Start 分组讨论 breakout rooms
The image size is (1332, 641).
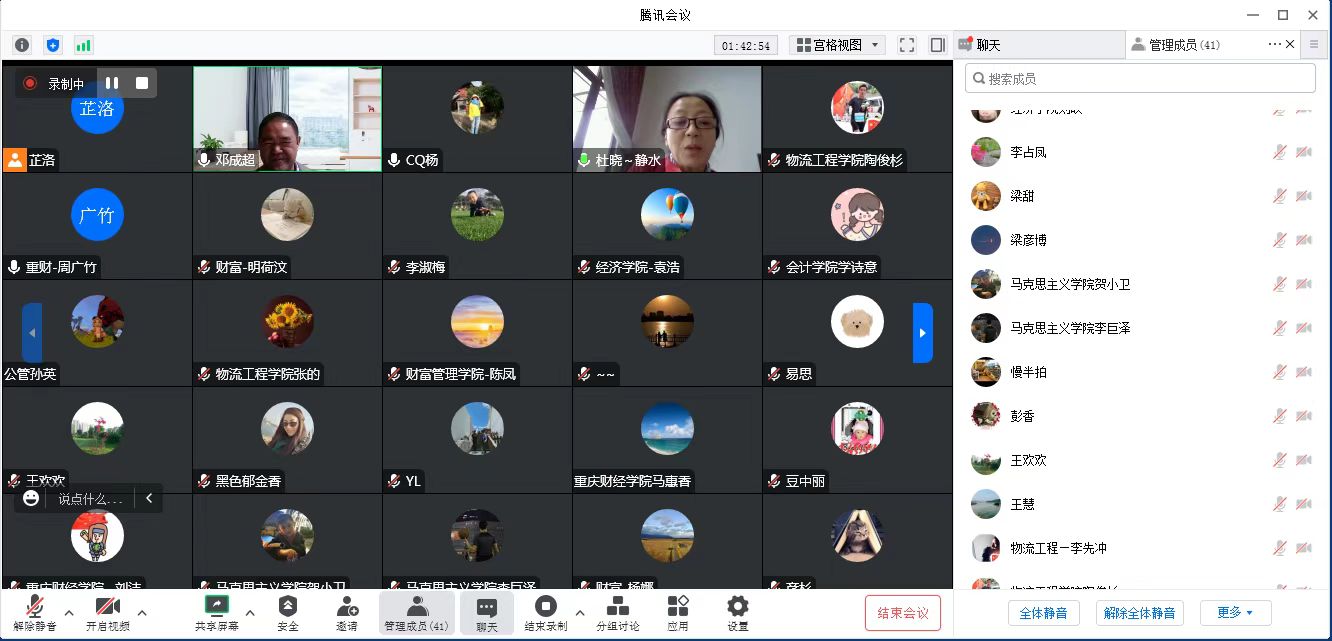point(618,612)
